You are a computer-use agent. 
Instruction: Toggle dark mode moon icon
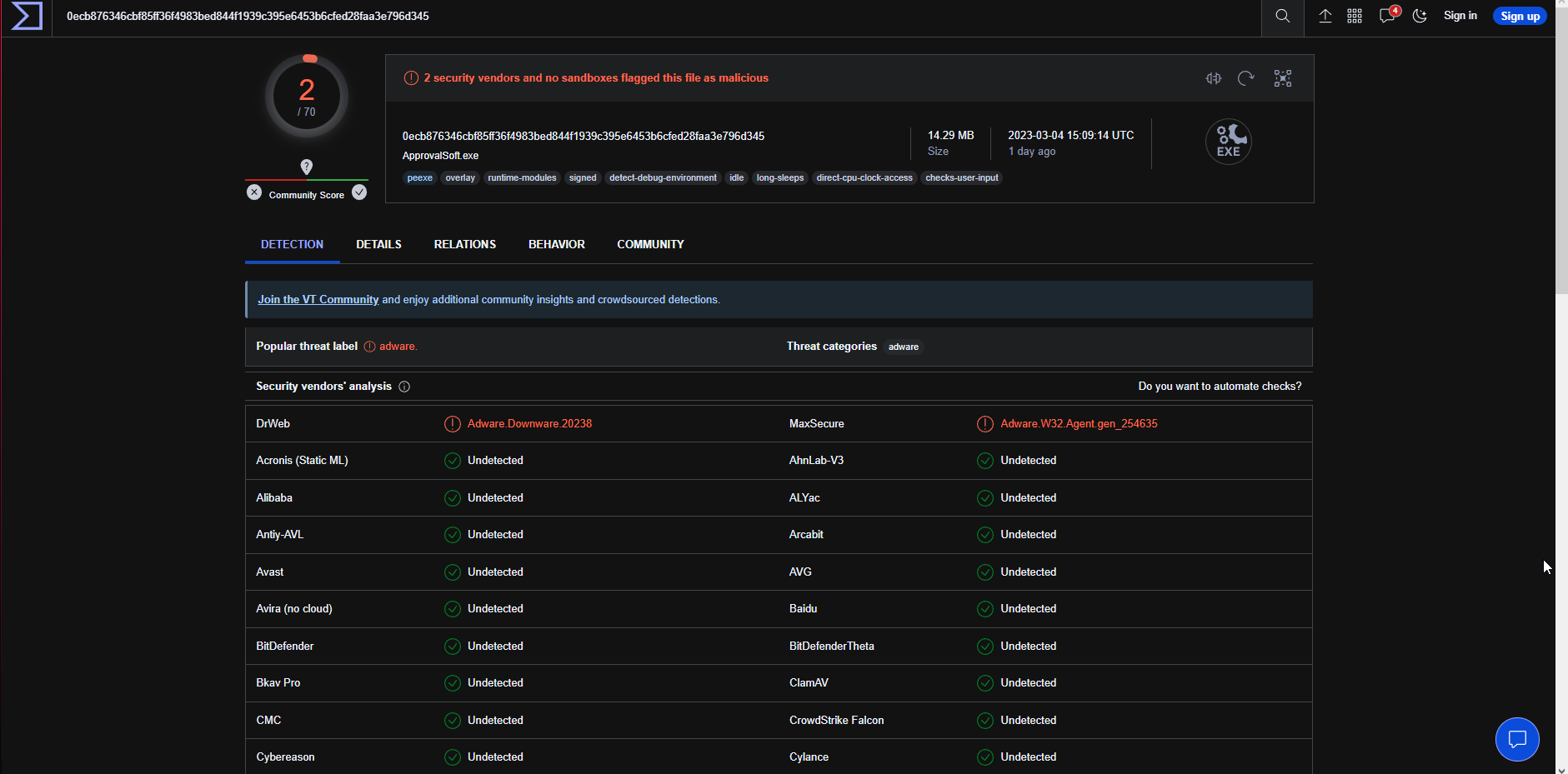1420,17
